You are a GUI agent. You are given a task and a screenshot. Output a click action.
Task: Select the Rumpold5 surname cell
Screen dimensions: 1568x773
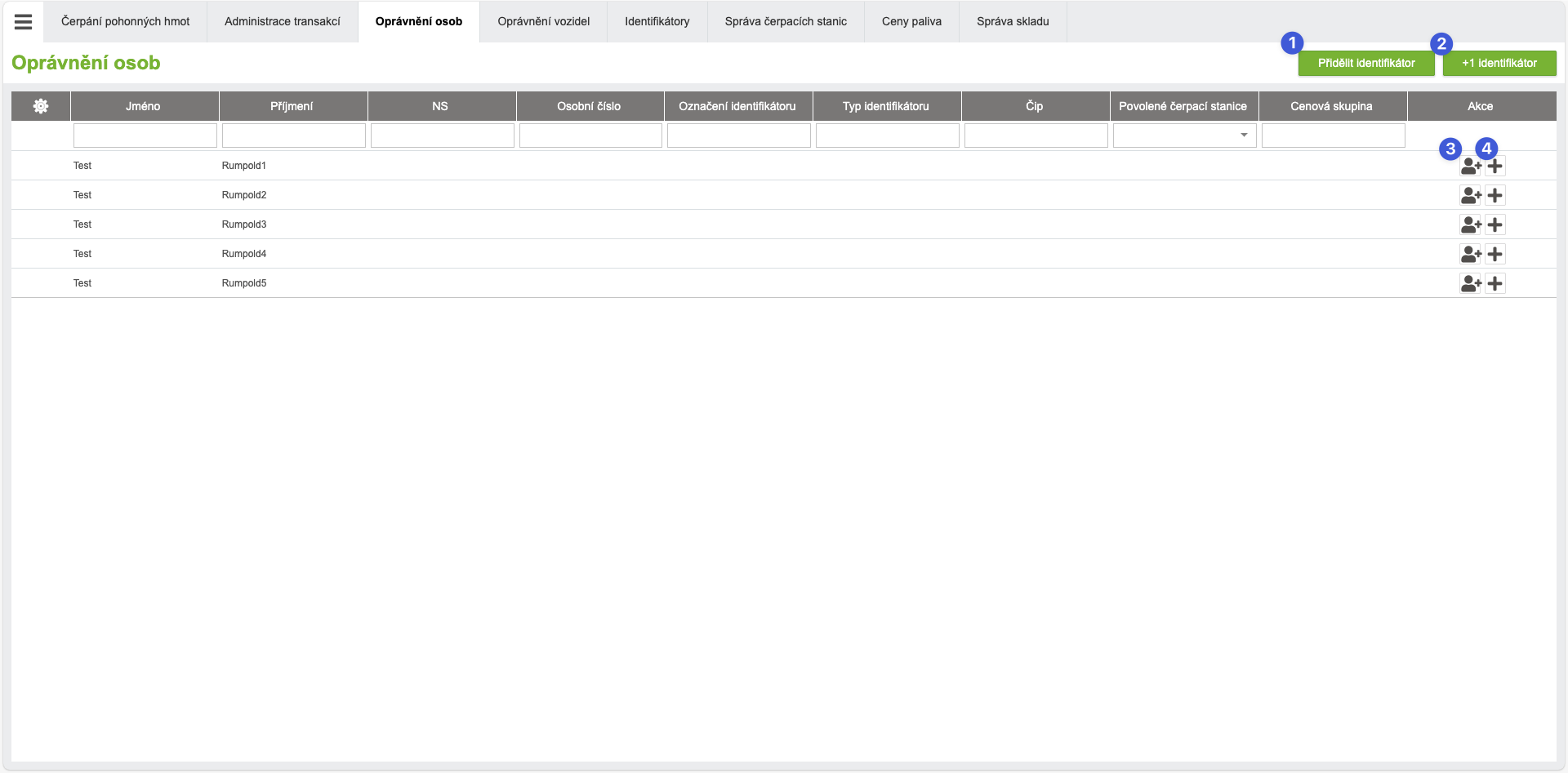coord(244,283)
